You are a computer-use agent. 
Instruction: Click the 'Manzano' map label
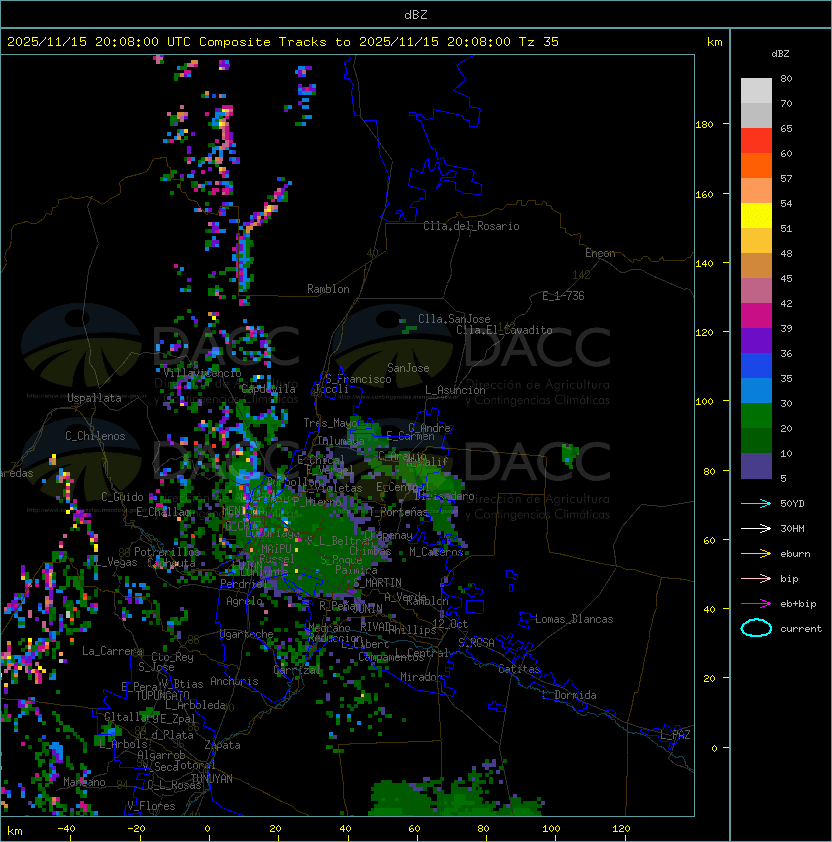(x=84, y=782)
